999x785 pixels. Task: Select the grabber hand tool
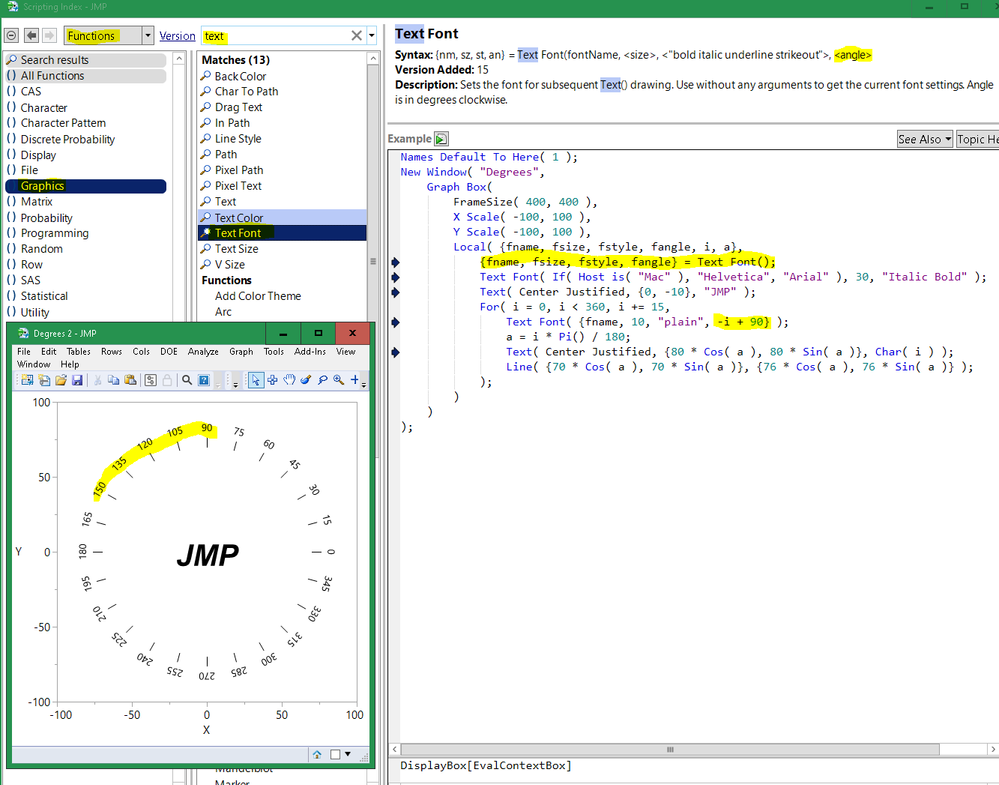click(289, 380)
